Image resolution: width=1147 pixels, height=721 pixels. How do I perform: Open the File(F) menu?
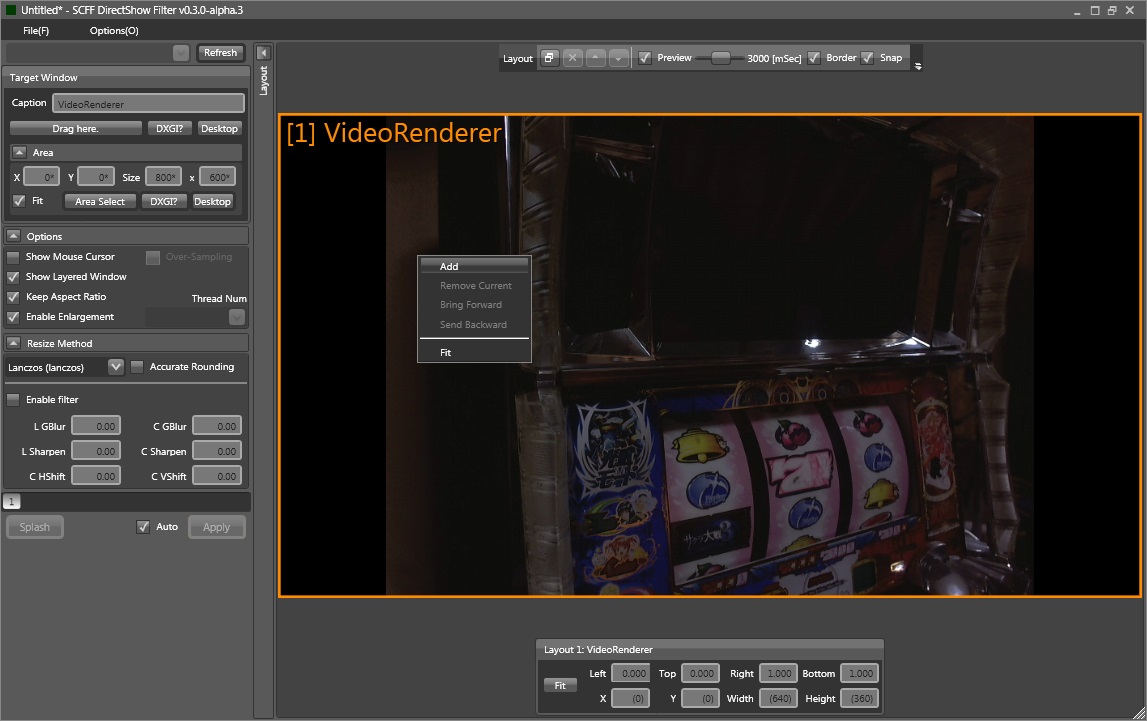36,31
